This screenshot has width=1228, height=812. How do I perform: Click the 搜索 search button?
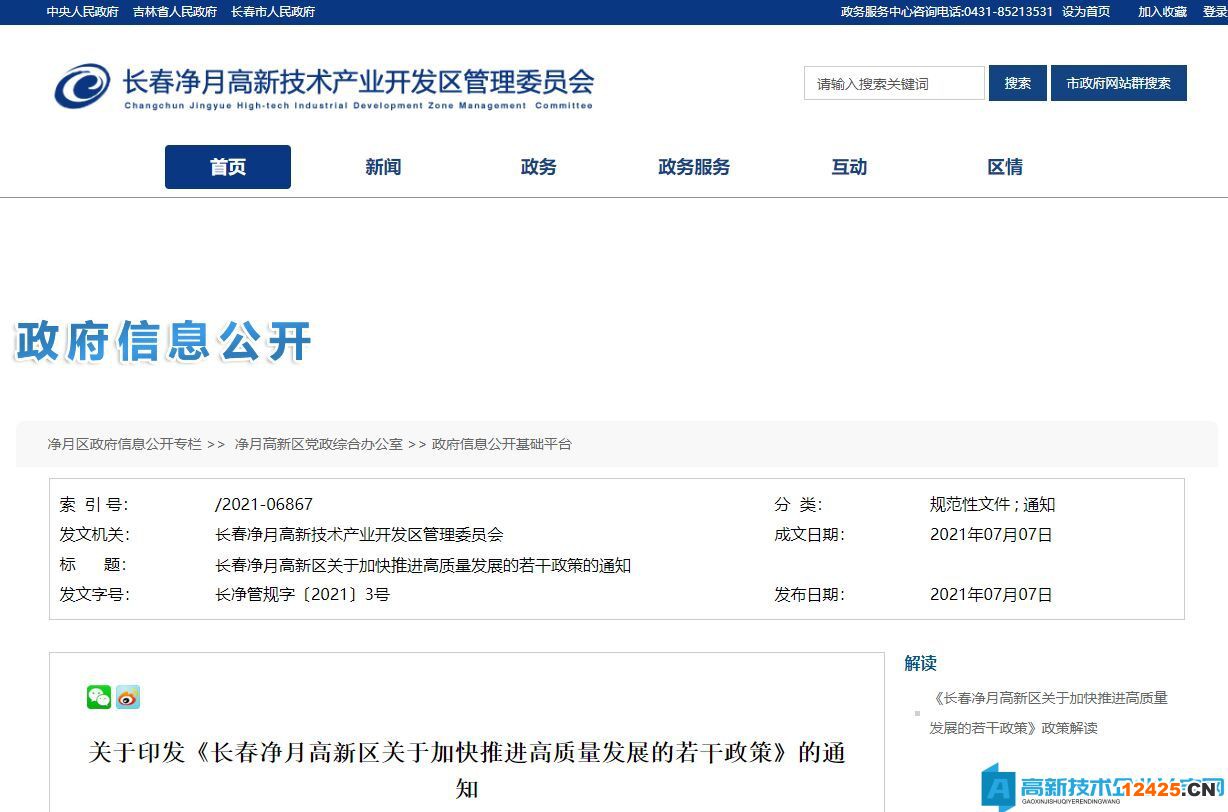(x=1017, y=83)
